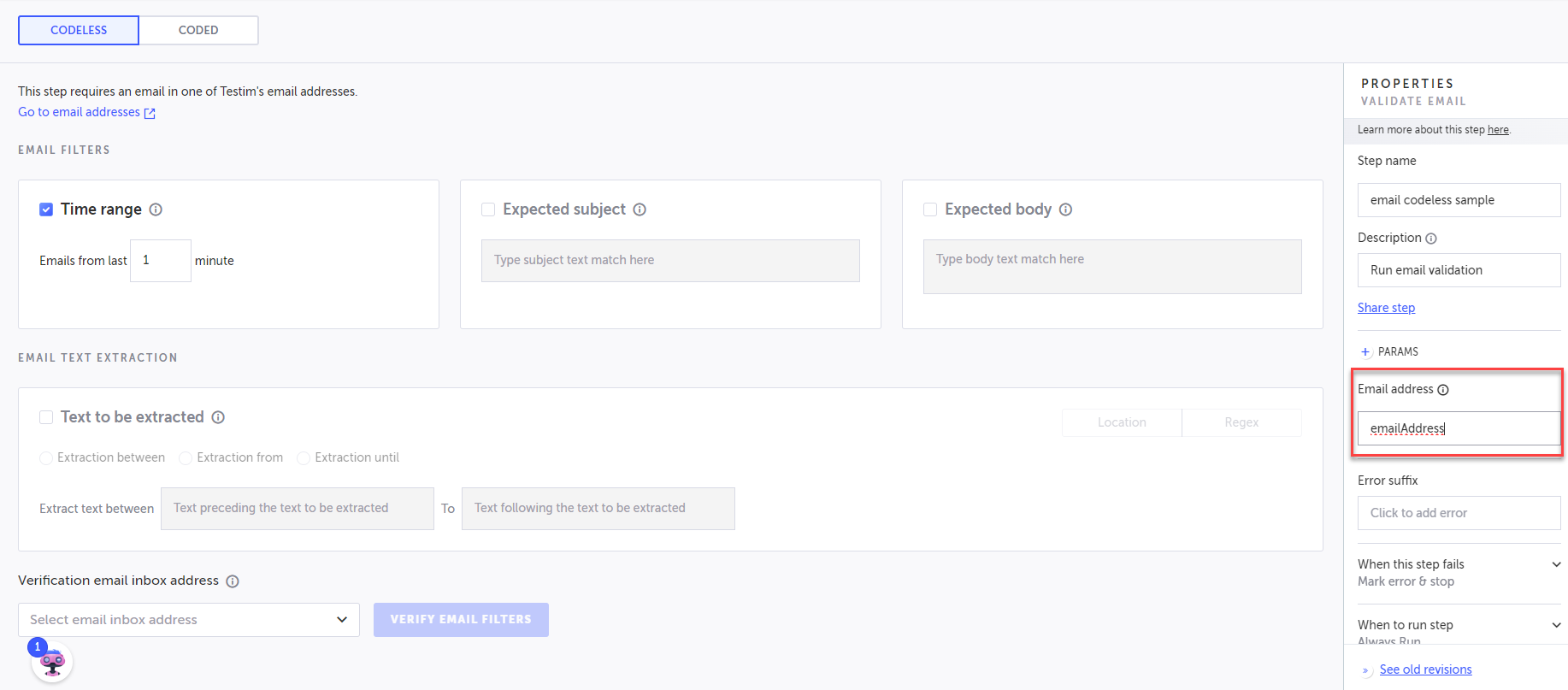This screenshot has width=1568, height=690.
Task: Click the plus icon beside PARAMS
Action: [x=1365, y=352]
